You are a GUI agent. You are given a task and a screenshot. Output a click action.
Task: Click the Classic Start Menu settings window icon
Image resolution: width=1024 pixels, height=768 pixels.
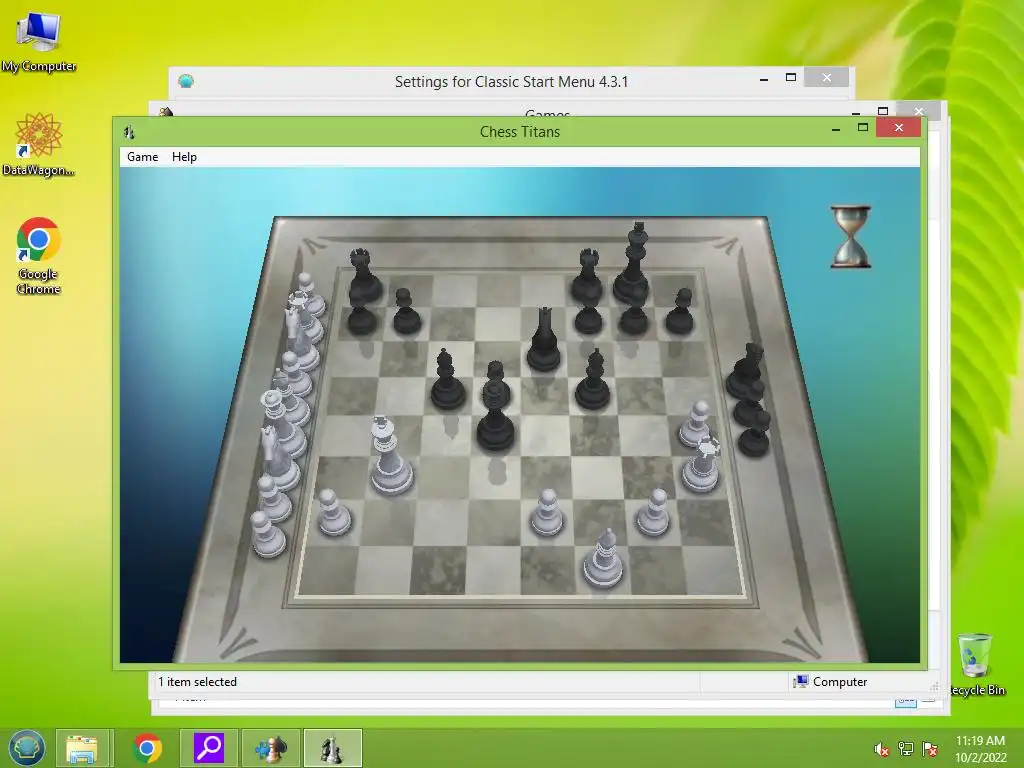click(186, 81)
